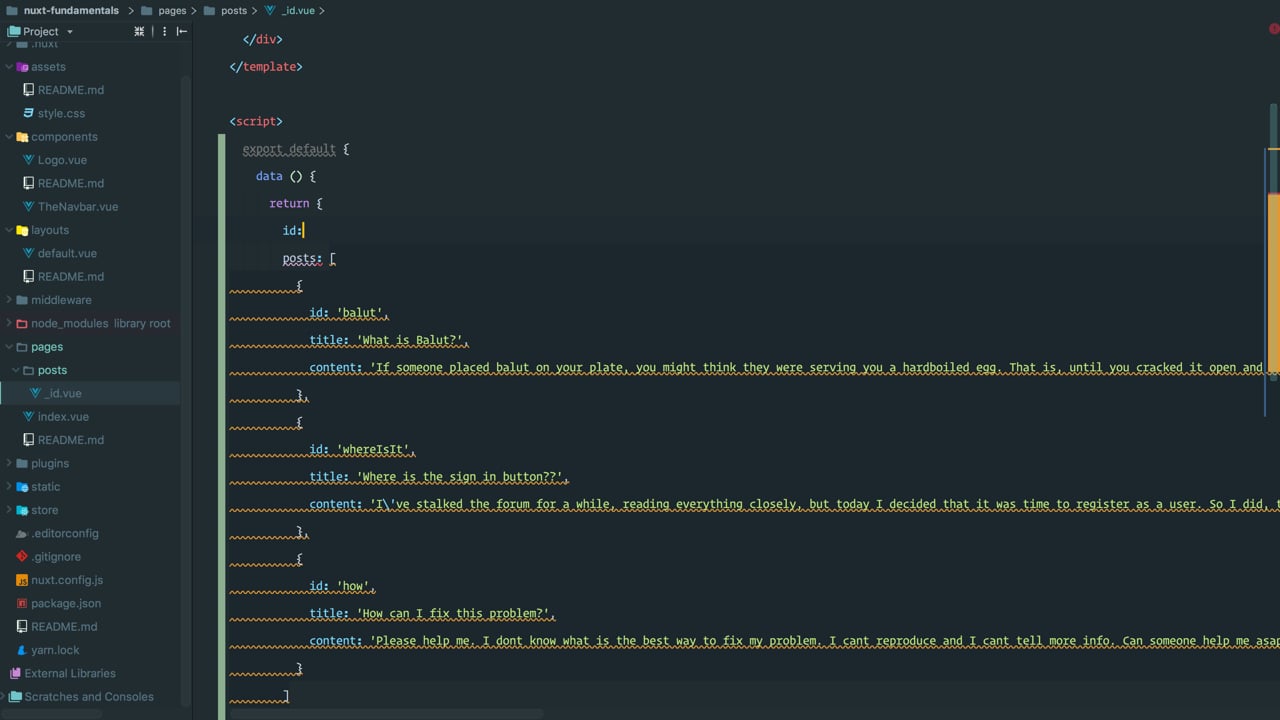
Task: Click git icon beside .gitignore
Action: pyautogui.click(x=22, y=557)
